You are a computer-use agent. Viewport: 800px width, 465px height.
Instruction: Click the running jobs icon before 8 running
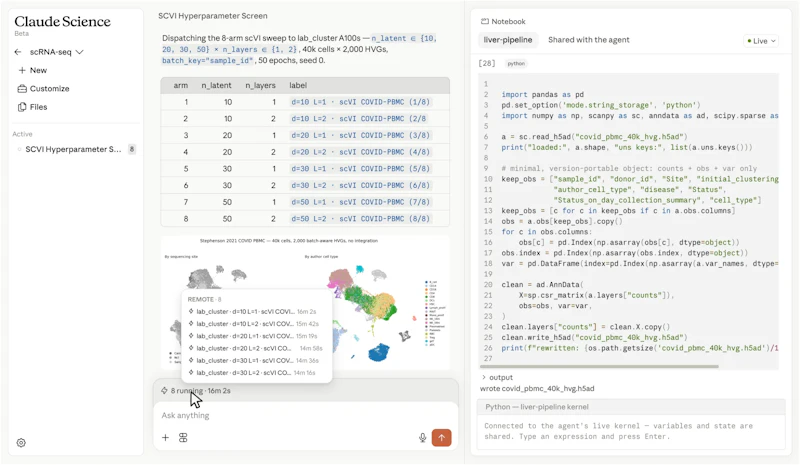click(164, 391)
